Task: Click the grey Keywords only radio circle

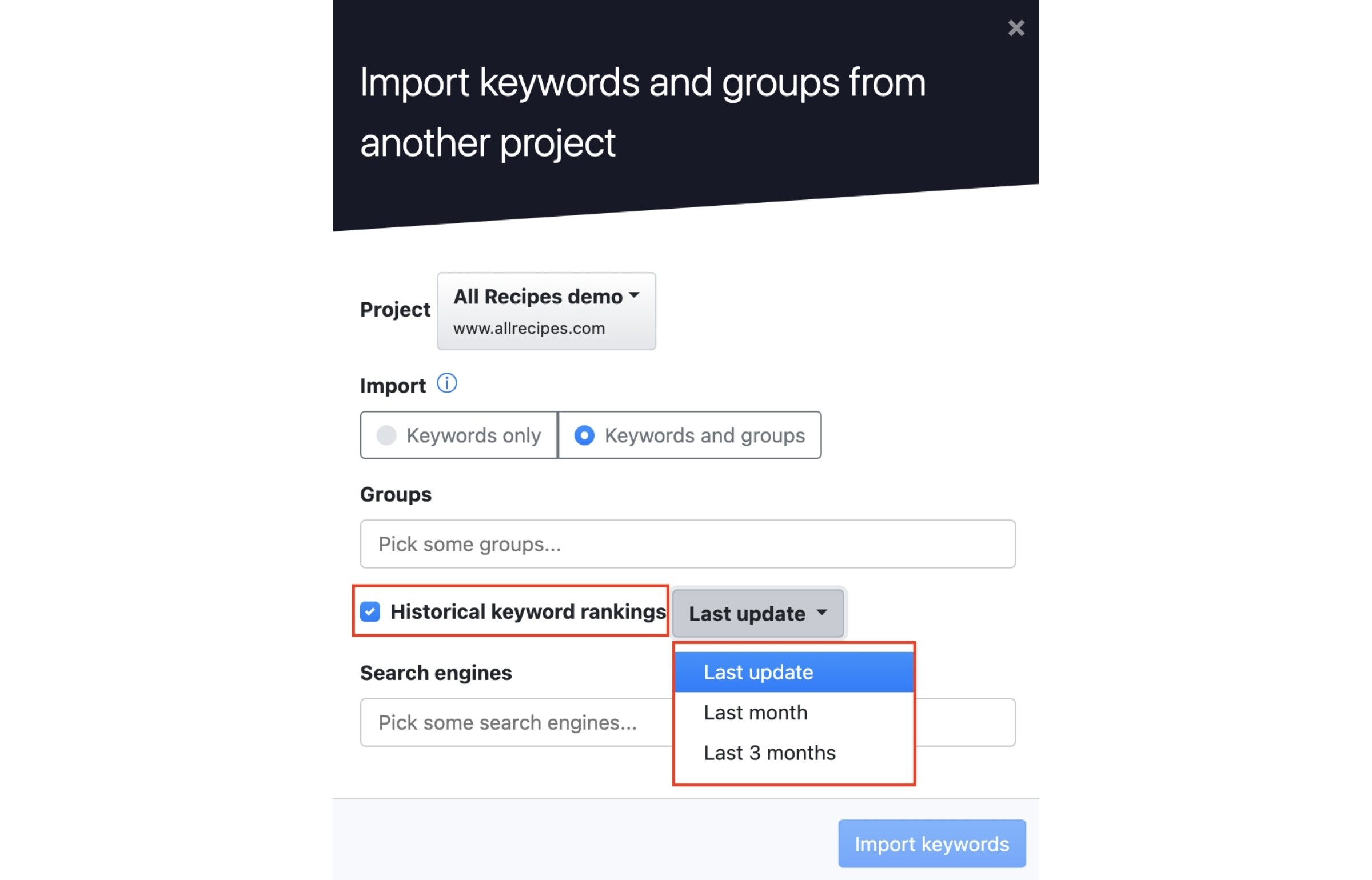Action: (x=386, y=435)
